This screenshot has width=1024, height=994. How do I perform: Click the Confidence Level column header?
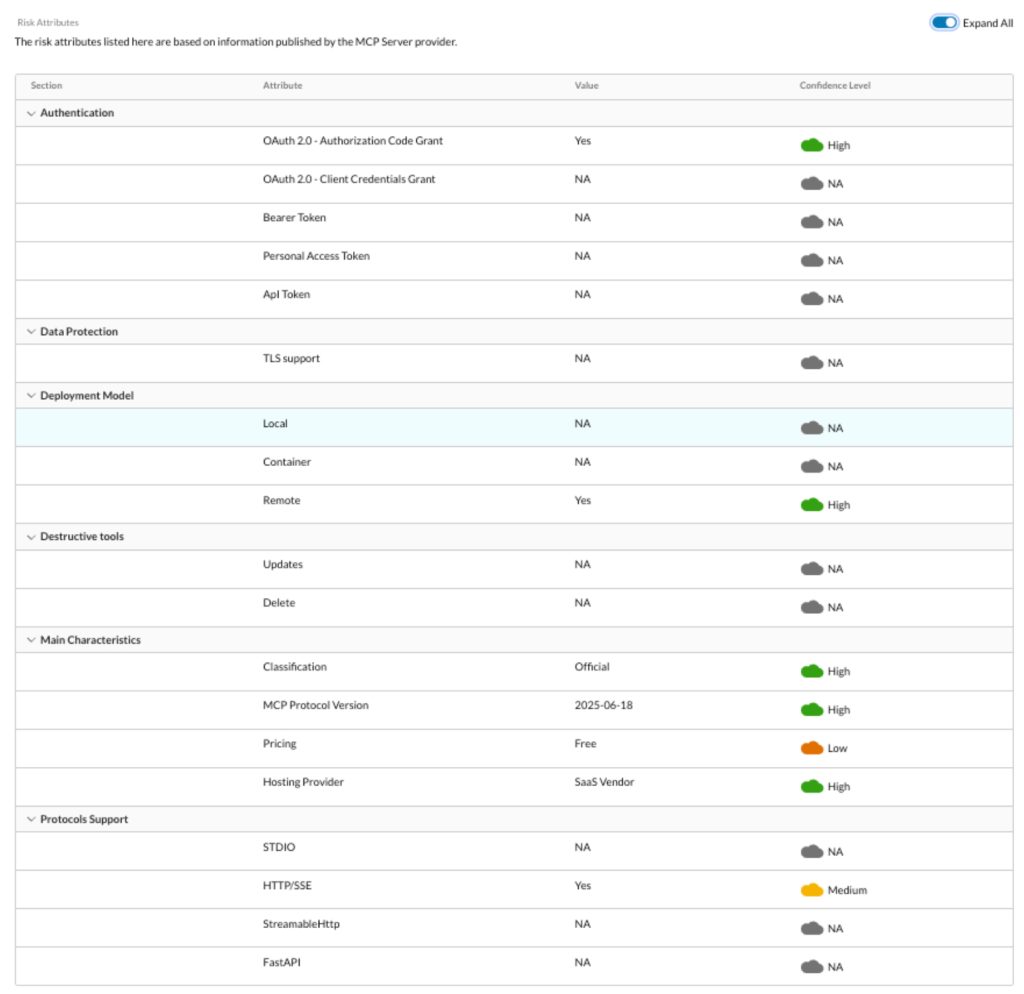pos(835,86)
